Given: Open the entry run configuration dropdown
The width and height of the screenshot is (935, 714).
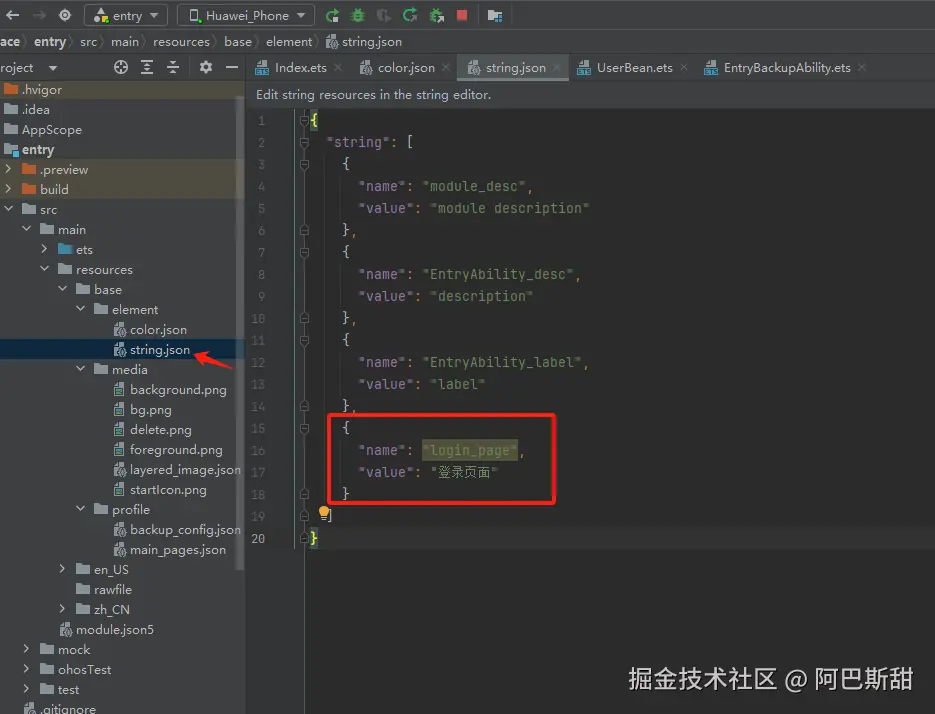Looking at the screenshot, I should pyautogui.click(x=126, y=16).
